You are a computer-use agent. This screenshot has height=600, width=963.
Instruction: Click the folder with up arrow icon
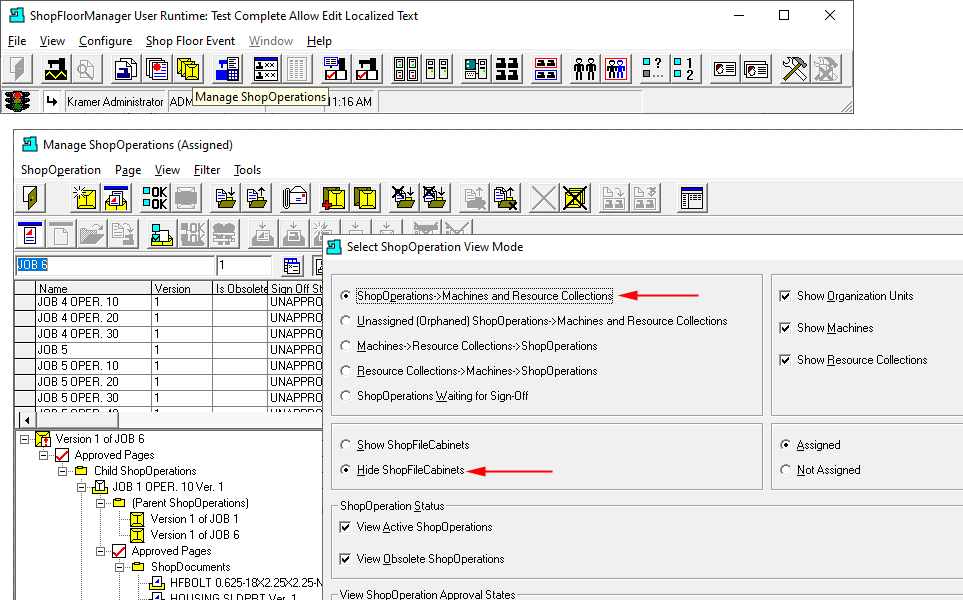[257, 198]
